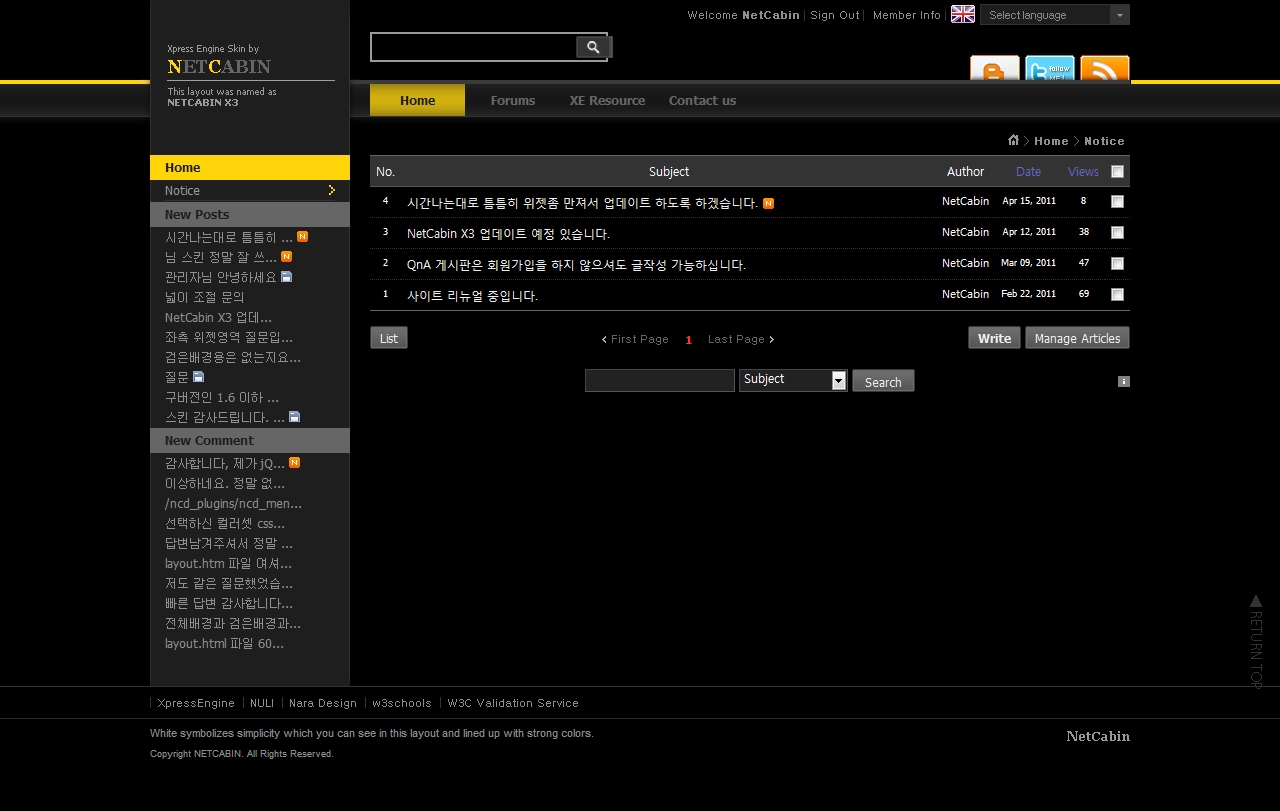Click the NETCABIN logo in sidebar

[x=219, y=67]
